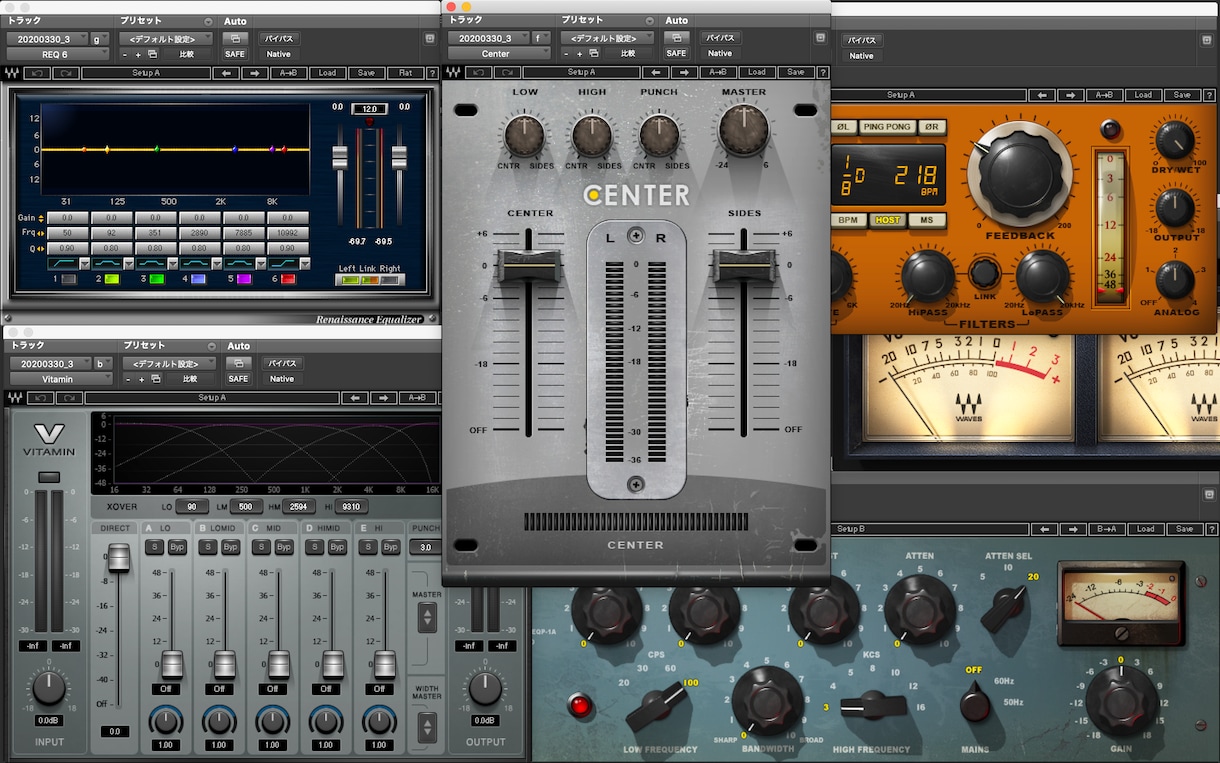1220x763 pixels.
Task: Click the red power lamp on the EQP-1A
Action: pos(578,705)
